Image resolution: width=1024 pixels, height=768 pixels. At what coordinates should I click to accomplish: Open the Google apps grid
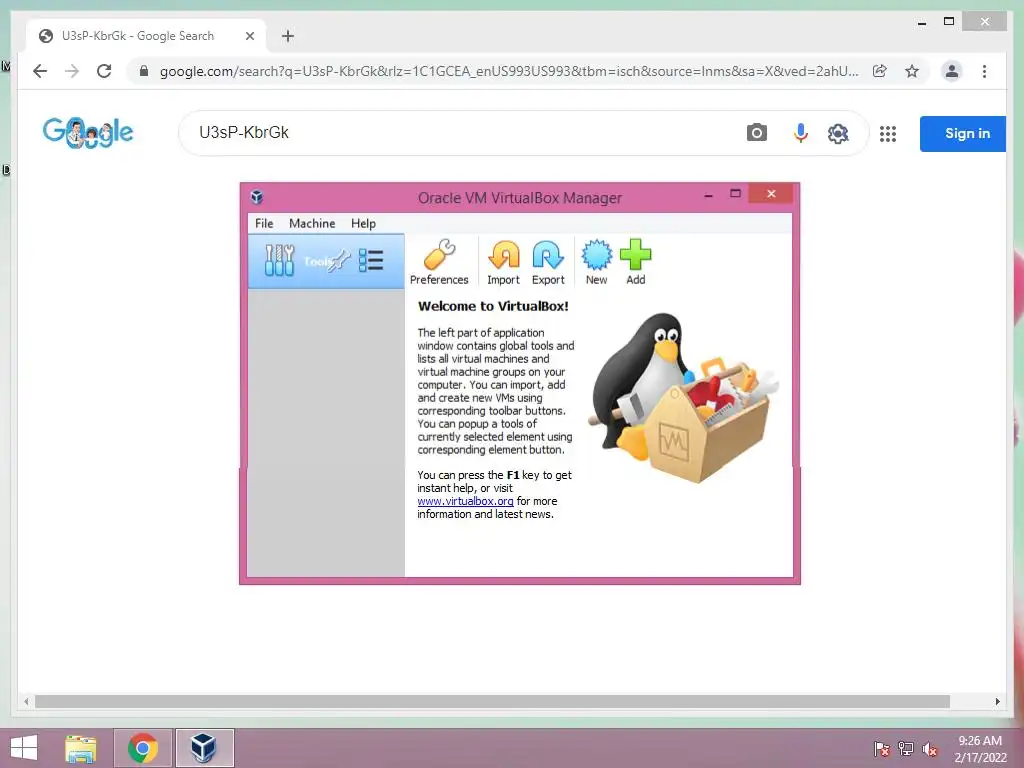888,134
